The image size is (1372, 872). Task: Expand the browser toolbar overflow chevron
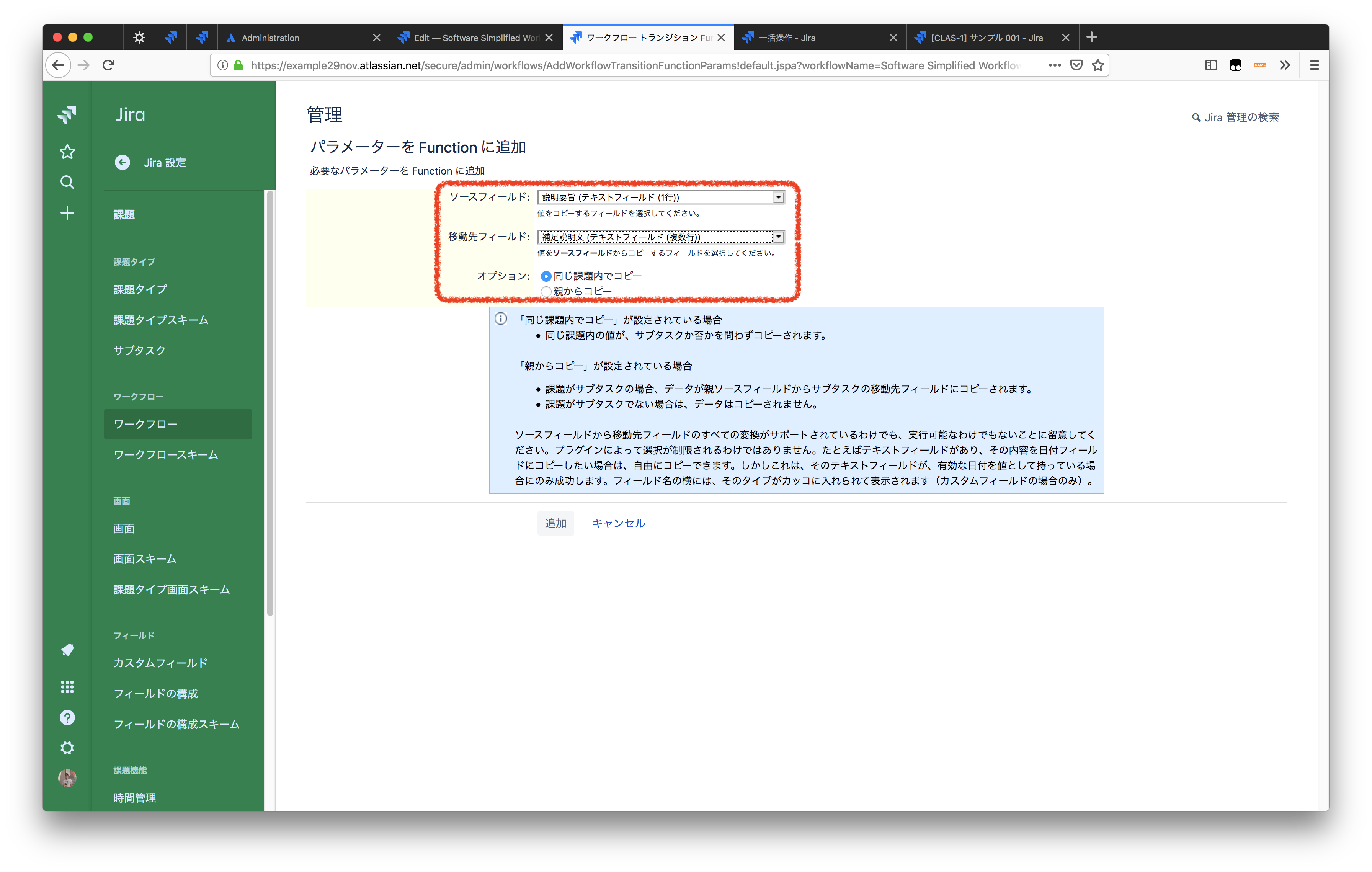1285,65
